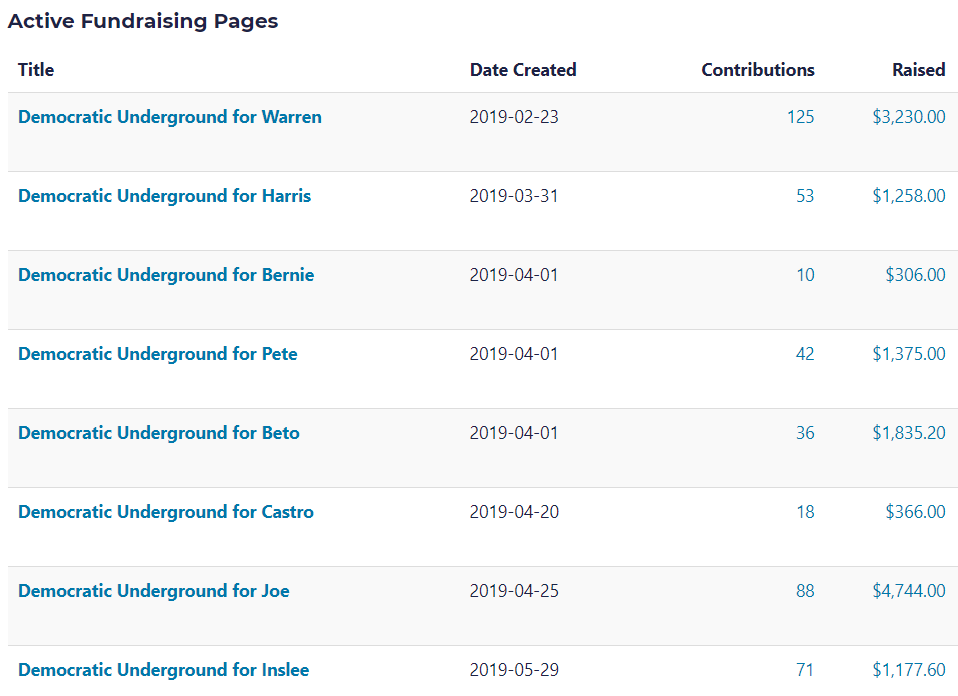Image resolution: width=958 pixels, height=696 pixels.
Task: Click the 2019-04-20 date for Castro
Action: pyautogui.click(x=514, y=512)
